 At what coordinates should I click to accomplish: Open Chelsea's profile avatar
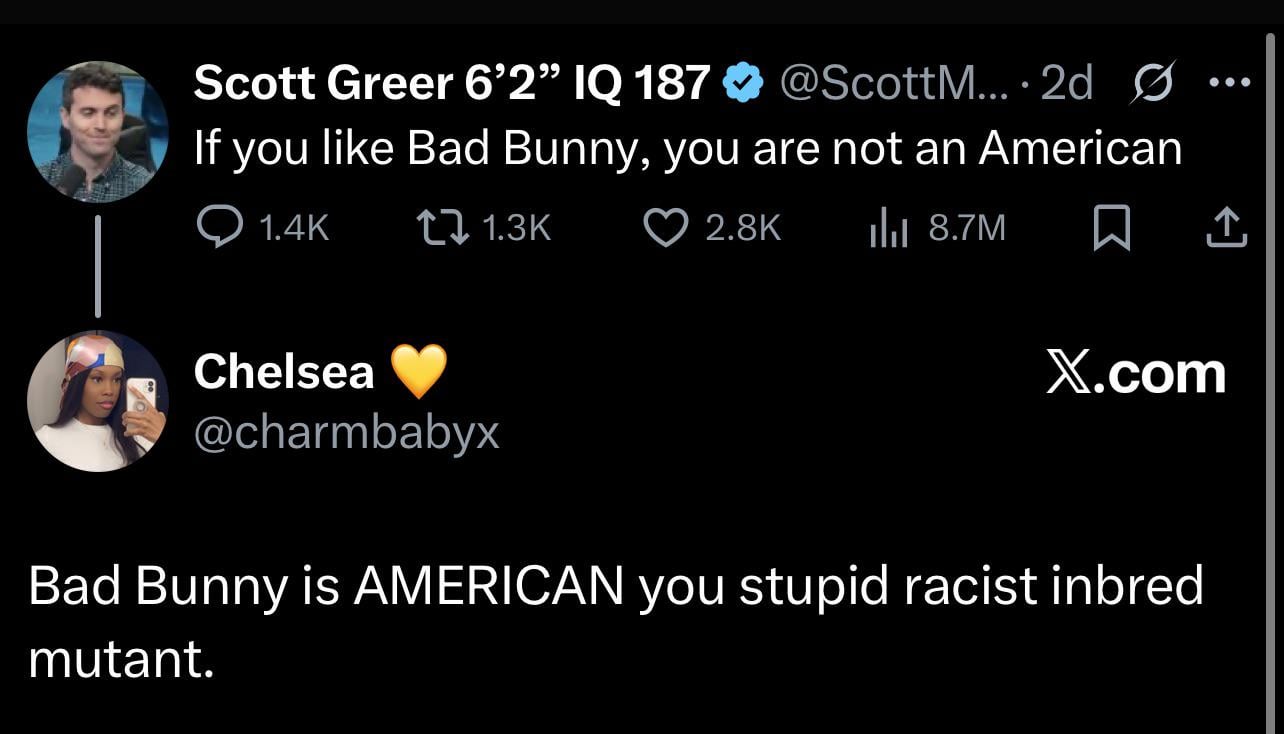pos(97,400)
